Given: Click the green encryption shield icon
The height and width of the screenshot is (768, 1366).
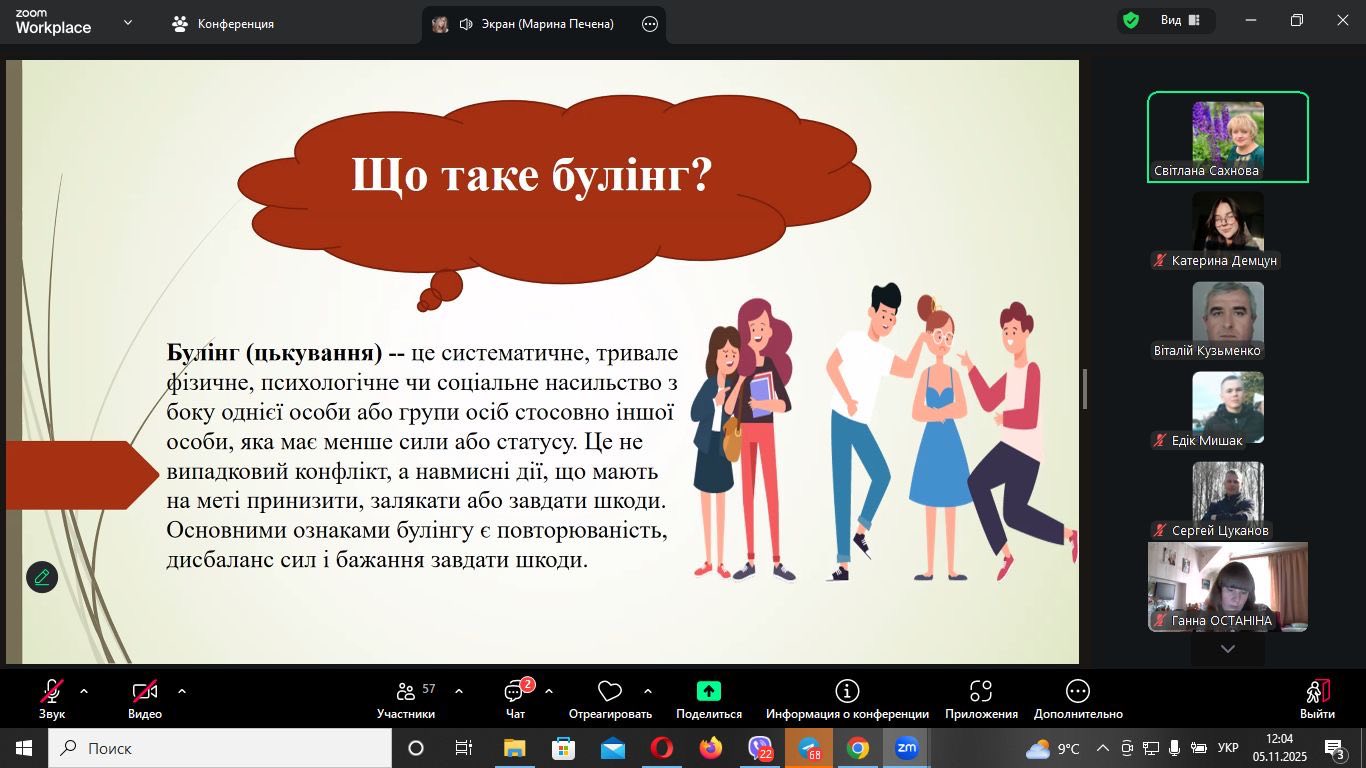Looking at the screenshot, I should click(1131, 21).
